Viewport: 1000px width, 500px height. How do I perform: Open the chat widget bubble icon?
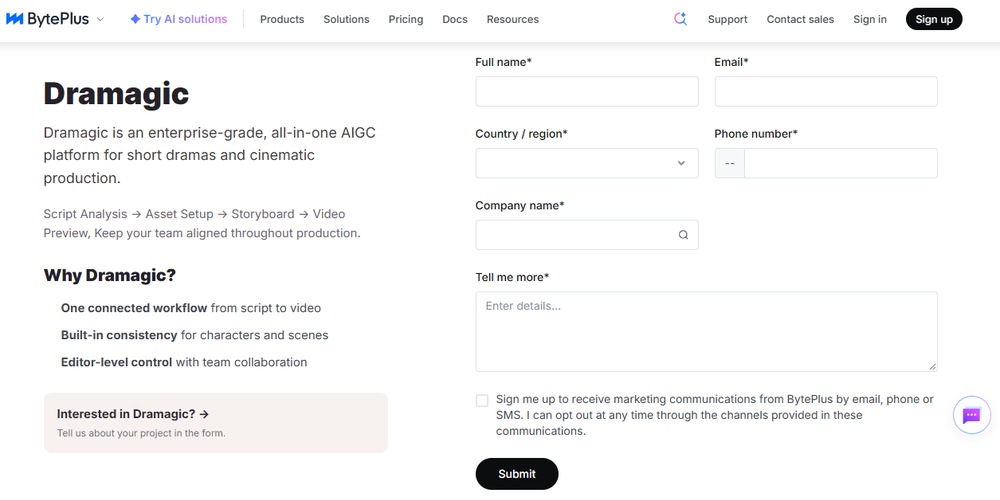coord(971,416)
